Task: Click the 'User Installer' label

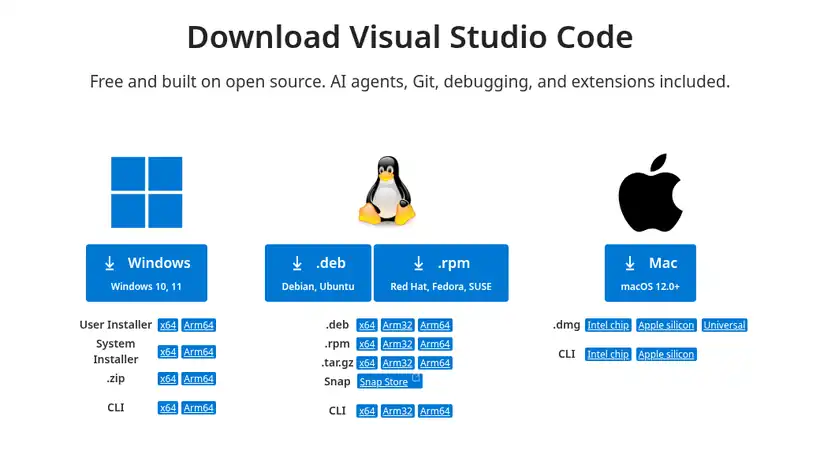Action: click(116, 325)
